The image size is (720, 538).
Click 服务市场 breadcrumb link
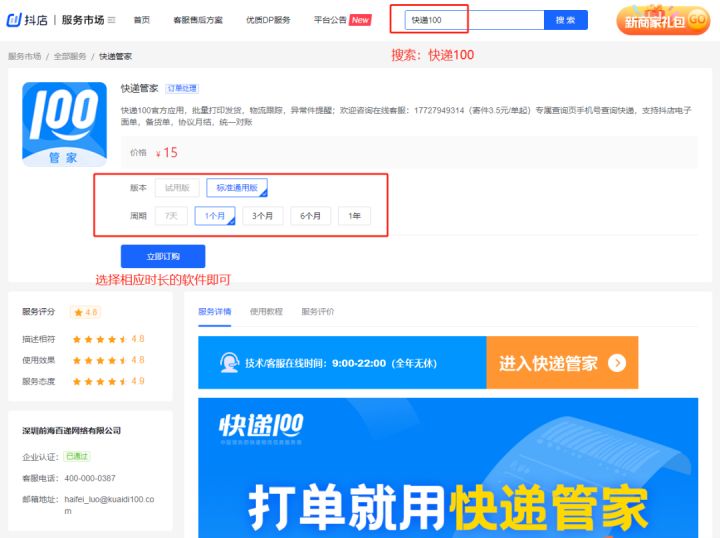coord(25,56)
